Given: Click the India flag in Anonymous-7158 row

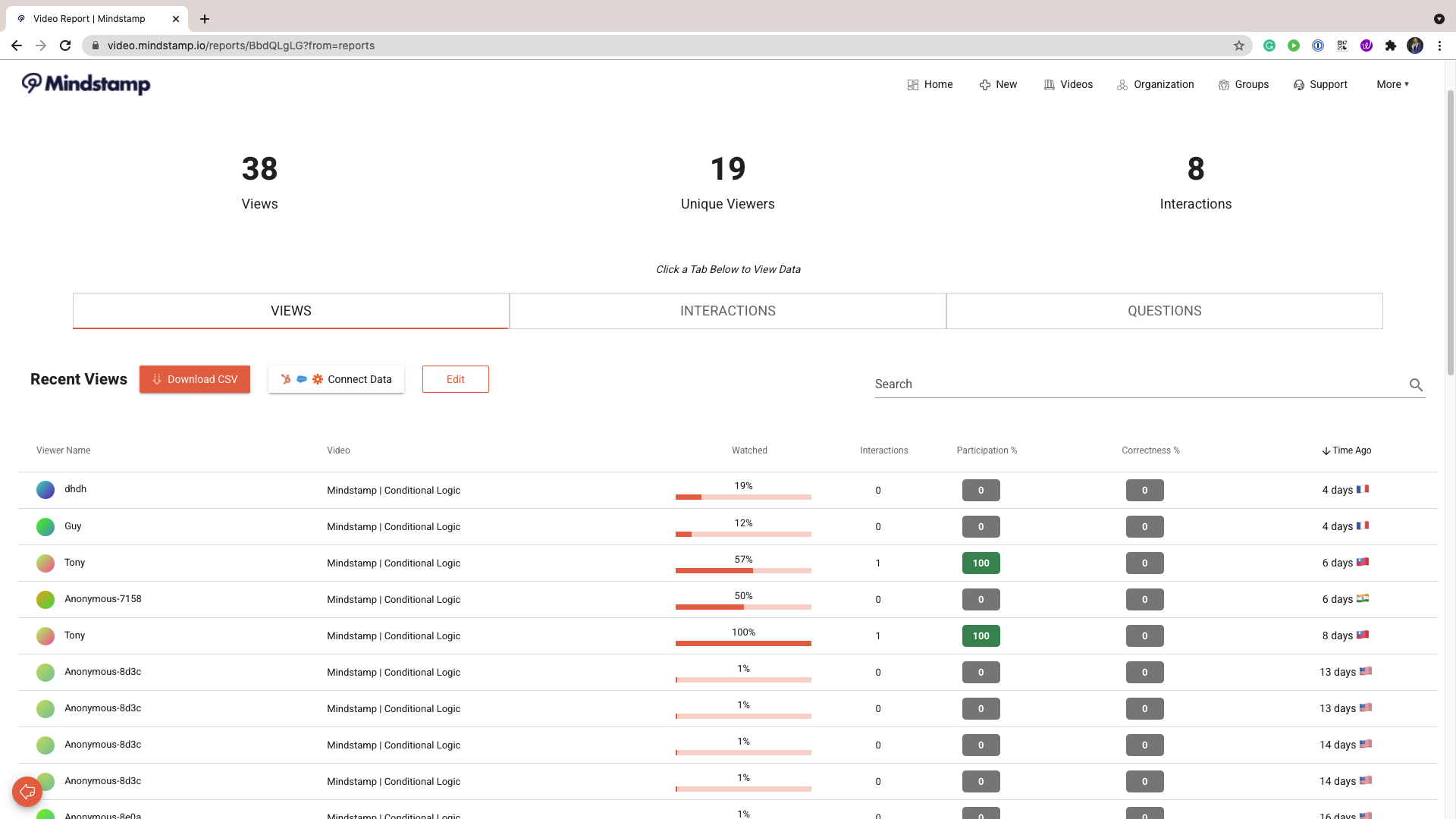Looking at the screenshot, I should click(1363, 598).
